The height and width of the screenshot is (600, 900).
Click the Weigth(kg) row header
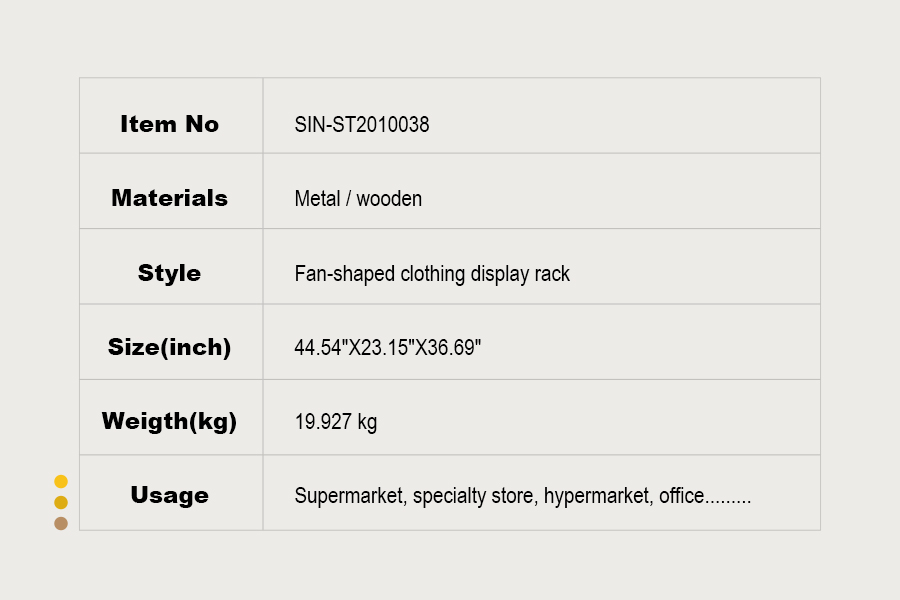pyautogui.click(x=169, y=421)
